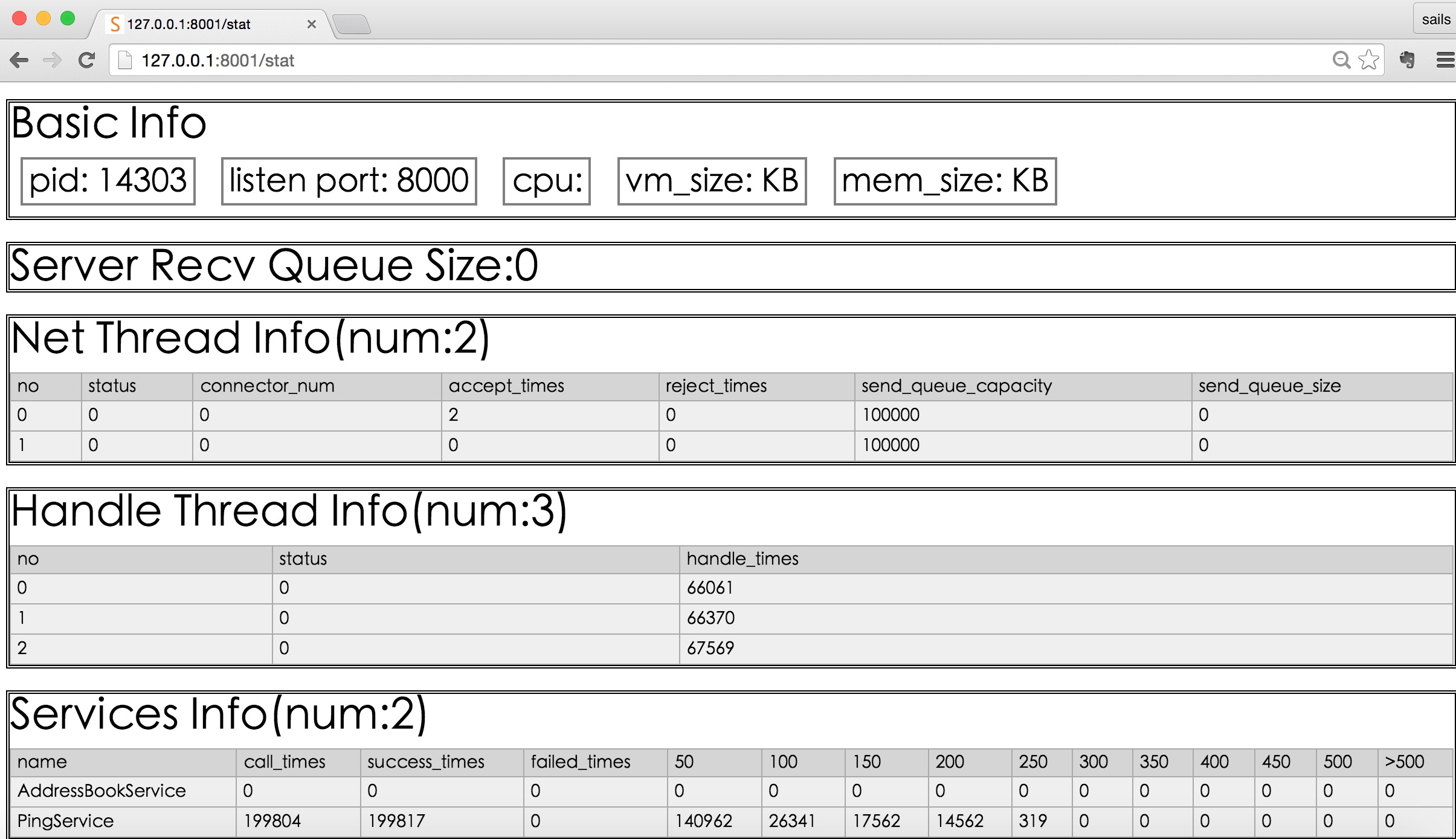Click the send_queue_capacity column header
Screen dimensions: 1456x839
coord(956,386)
